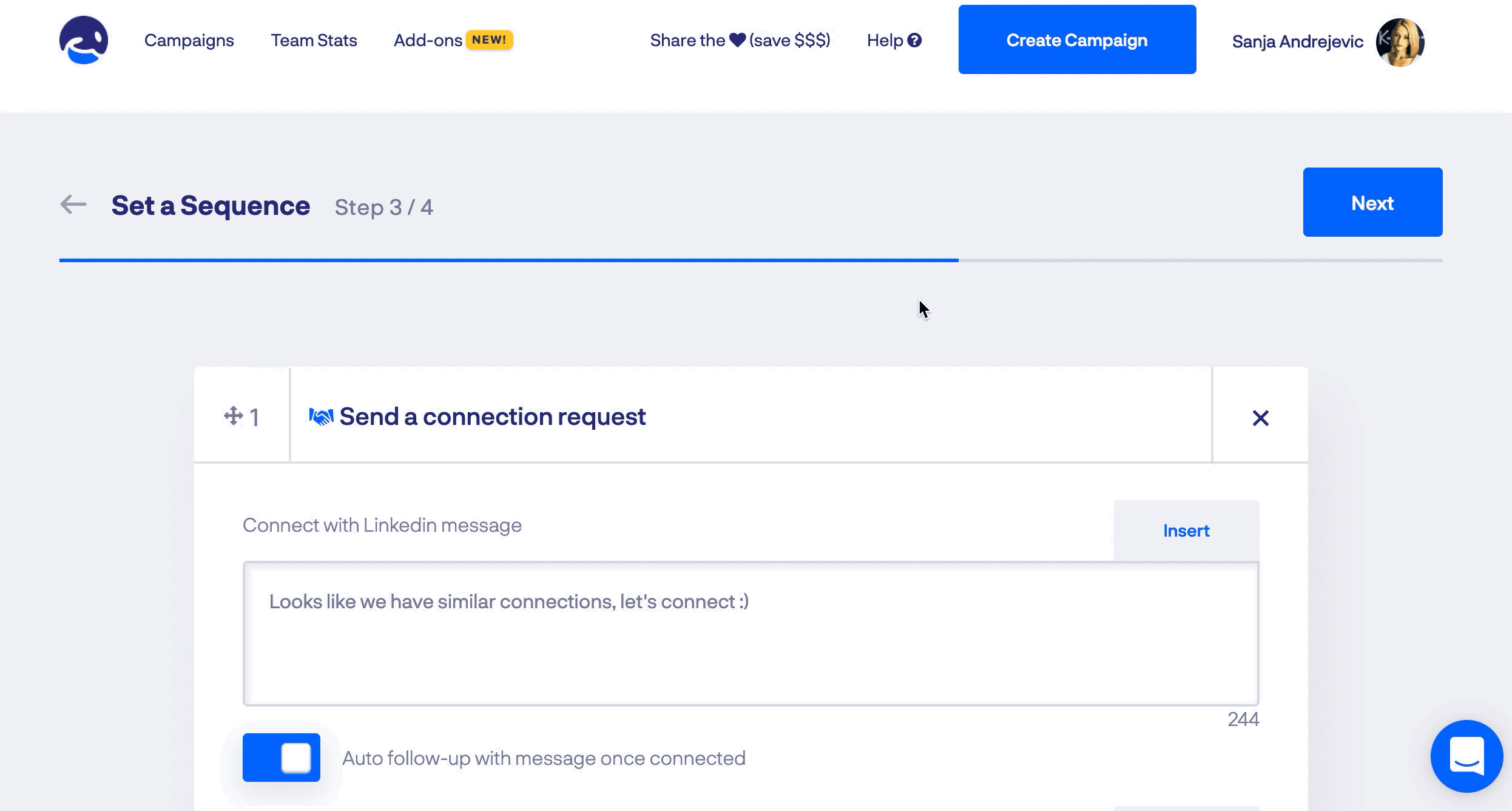Click the Step 3 / 4 indicator
Screen dimensions: 1512x811
click(x=384, y=207)
